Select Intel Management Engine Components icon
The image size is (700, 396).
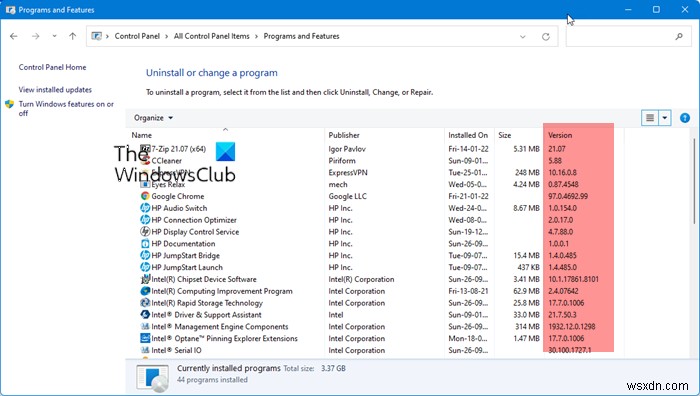[x=145, y=326]
